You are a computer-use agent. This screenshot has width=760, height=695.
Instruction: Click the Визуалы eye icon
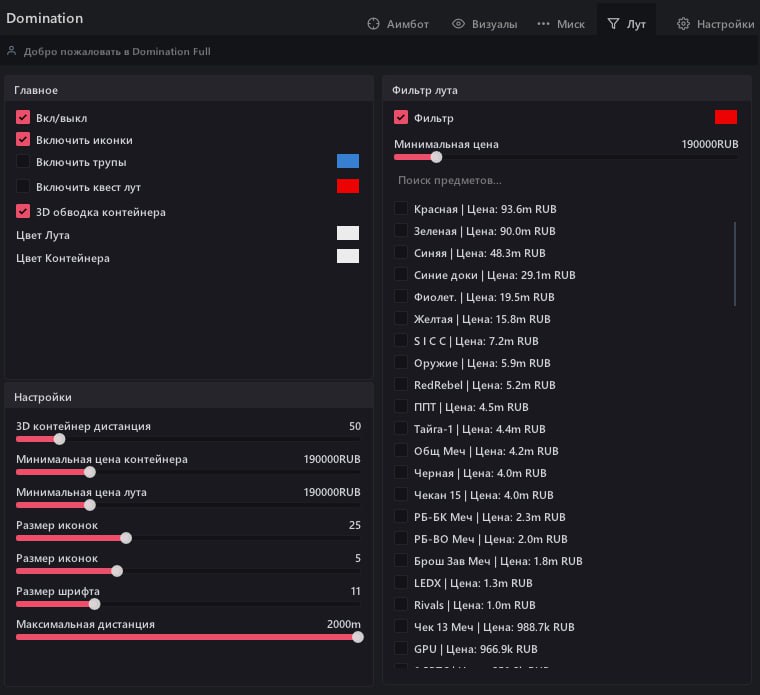(459, 24)
